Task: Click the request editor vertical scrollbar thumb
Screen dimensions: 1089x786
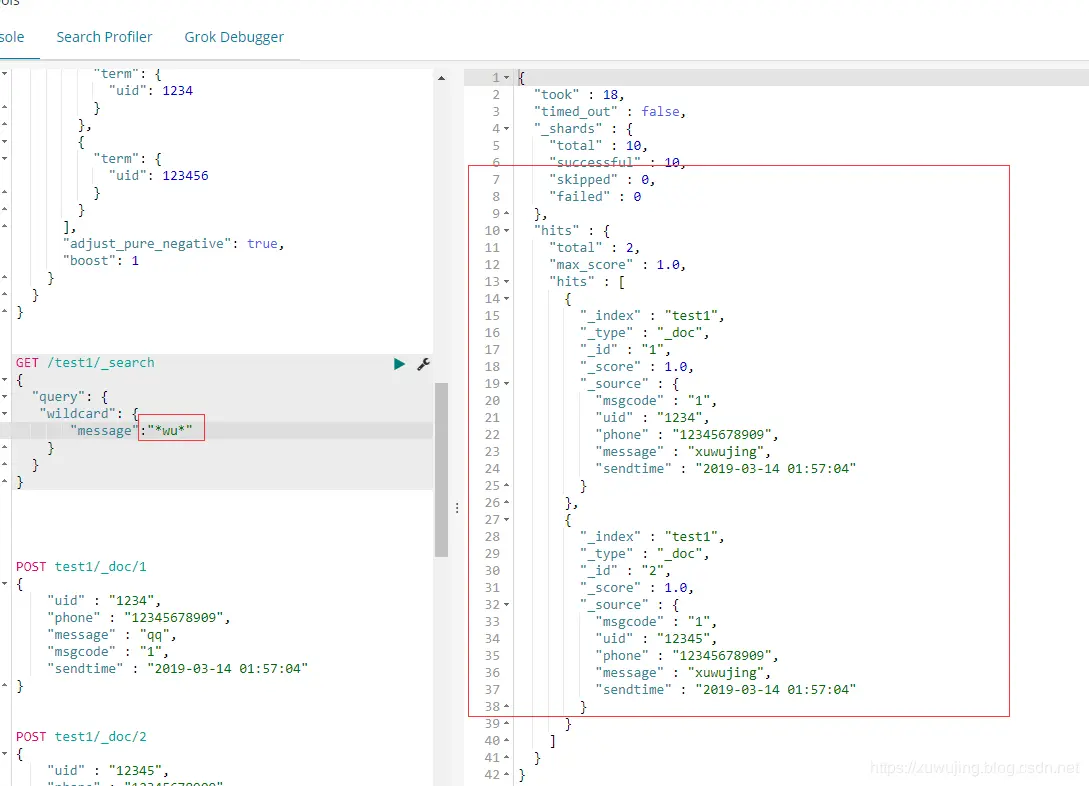Action: pos(441,470)
